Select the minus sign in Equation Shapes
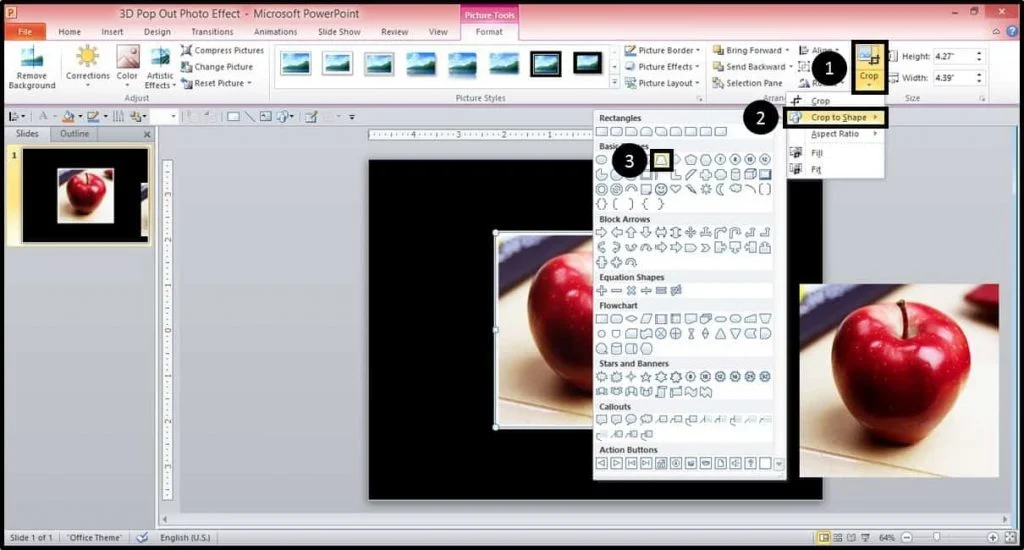This screenshot has width=1024, height=550. coord(616,291)
